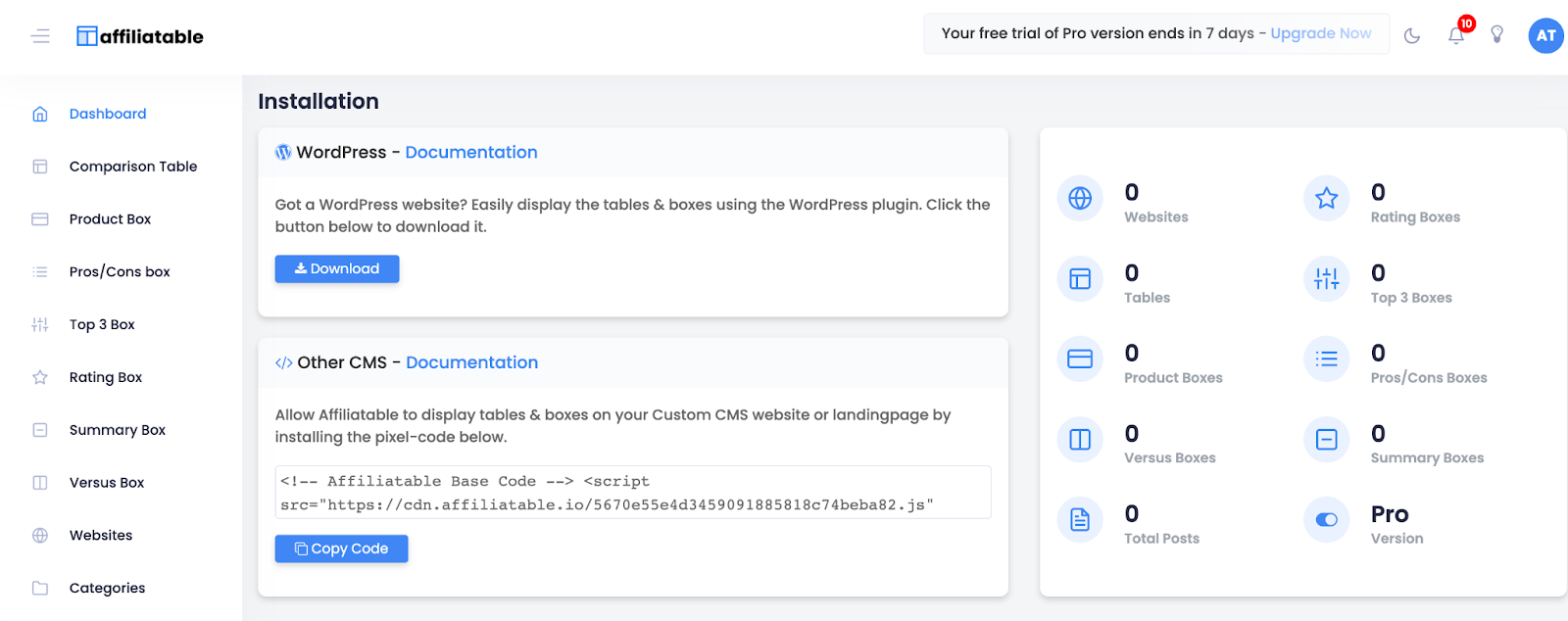Select Summary Box in sidebar
Viewport: 1568px width, 621px height.
click(118, 430)
